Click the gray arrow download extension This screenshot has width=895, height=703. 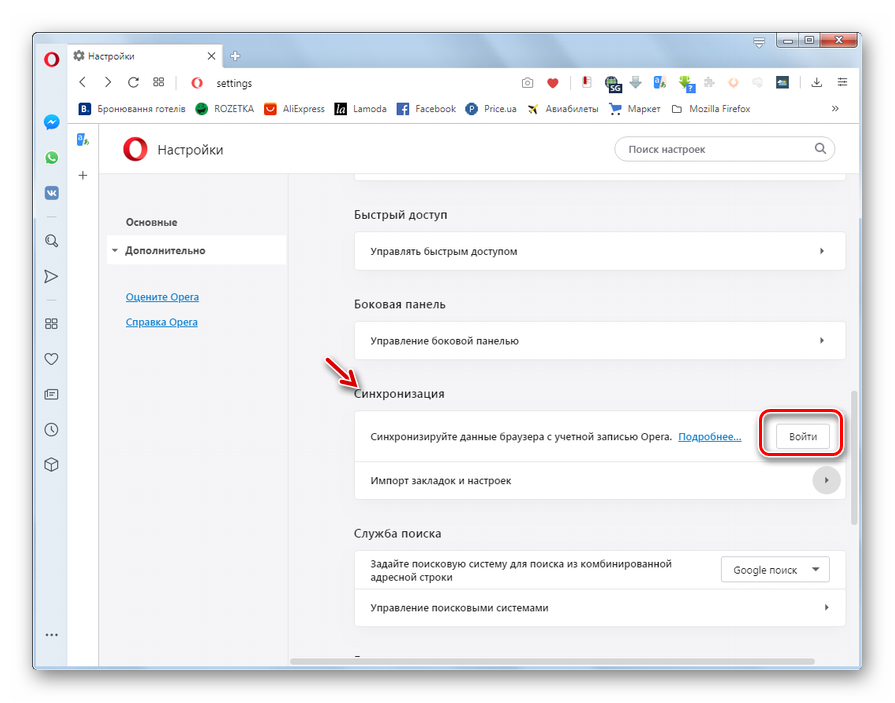point(635,83)
